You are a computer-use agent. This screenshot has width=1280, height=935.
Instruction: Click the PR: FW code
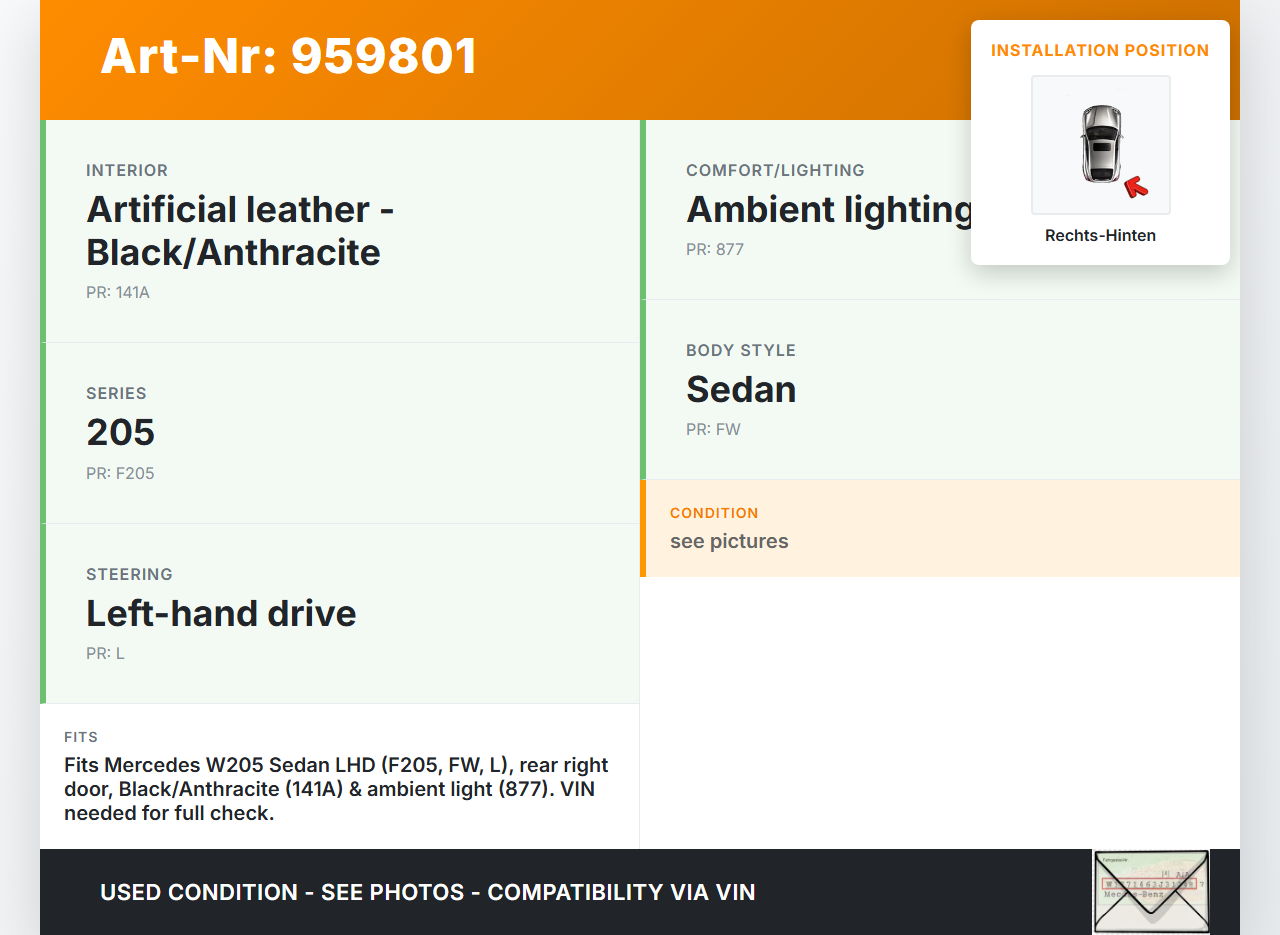coord(713,430)
